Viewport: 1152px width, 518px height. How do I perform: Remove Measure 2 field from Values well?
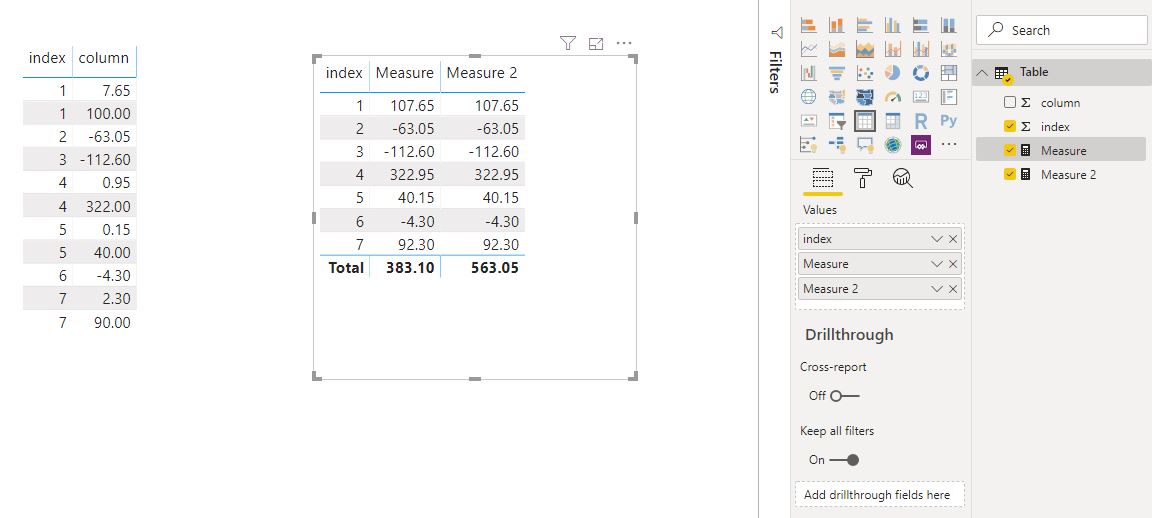(953, 289)
